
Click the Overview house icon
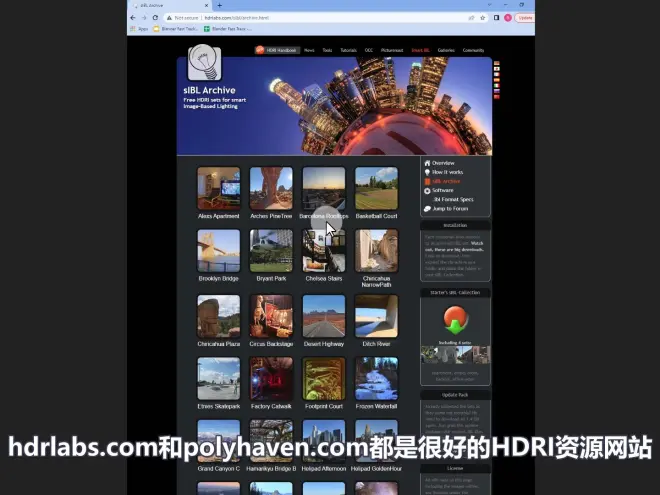pyautogui.click(x=427, y=163)
